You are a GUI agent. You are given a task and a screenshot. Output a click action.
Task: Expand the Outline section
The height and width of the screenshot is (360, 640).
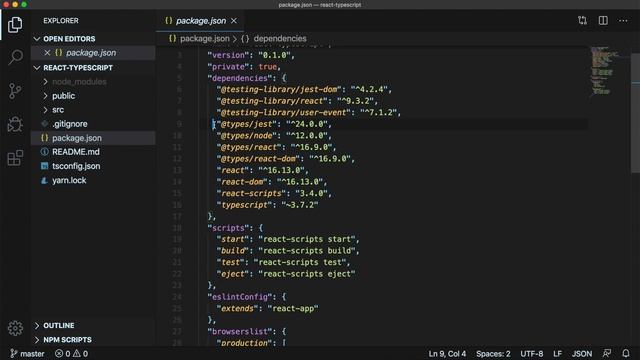pyautogui.click(x=37, y=325)
